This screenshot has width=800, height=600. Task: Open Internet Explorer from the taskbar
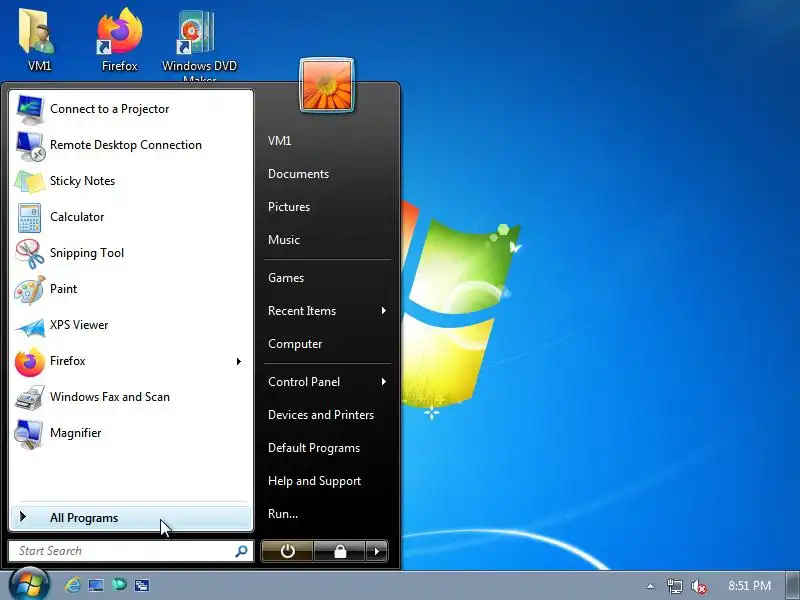coord(72,585)
